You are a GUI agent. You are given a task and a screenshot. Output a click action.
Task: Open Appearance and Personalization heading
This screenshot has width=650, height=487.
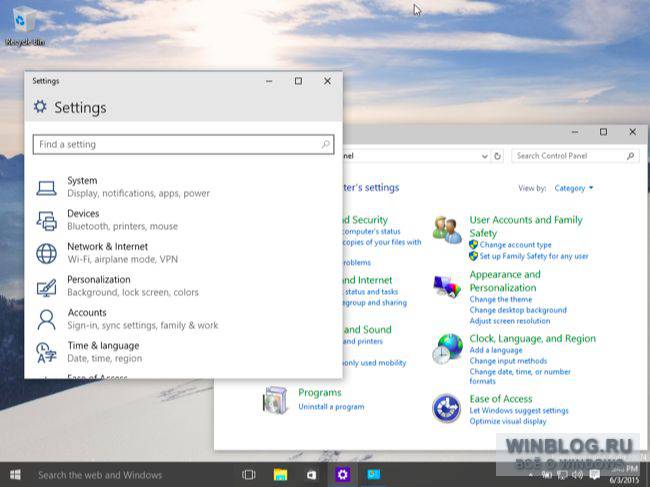tap(505, 281)
